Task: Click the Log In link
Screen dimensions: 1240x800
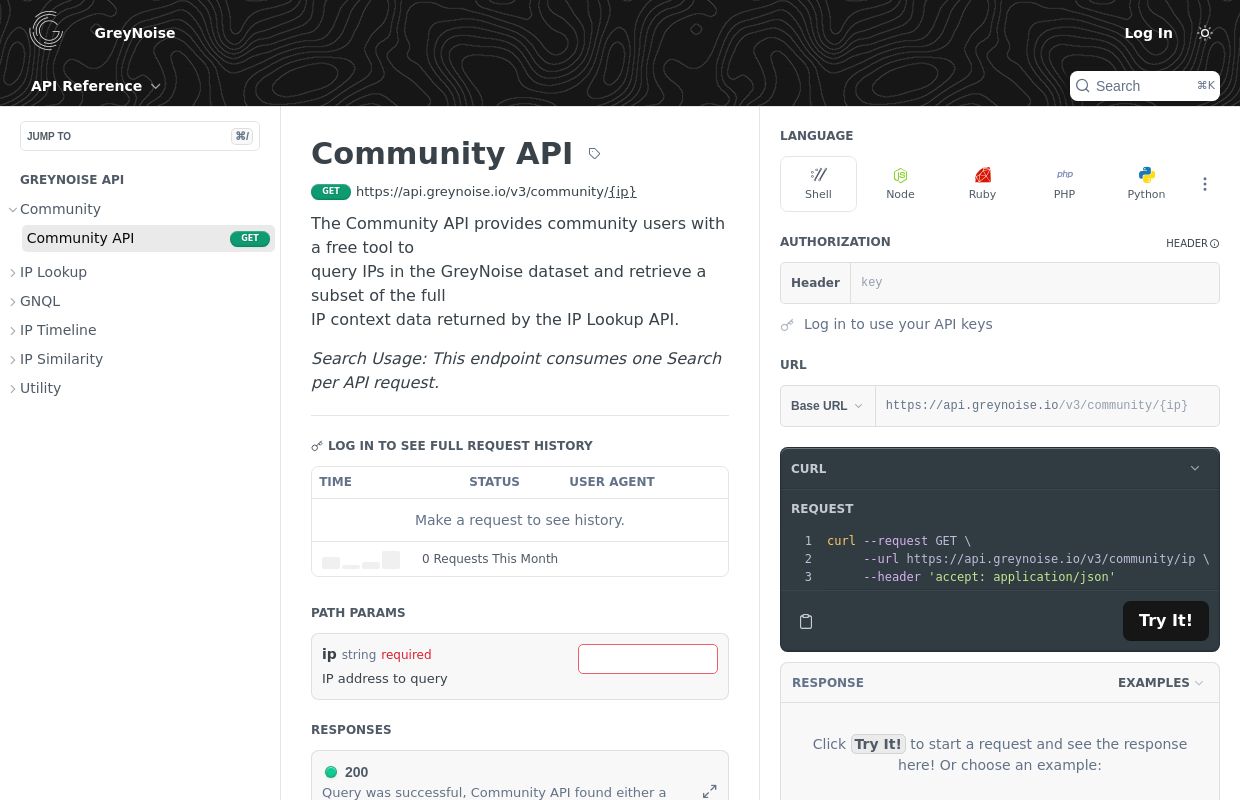Action: (1148, 33)
